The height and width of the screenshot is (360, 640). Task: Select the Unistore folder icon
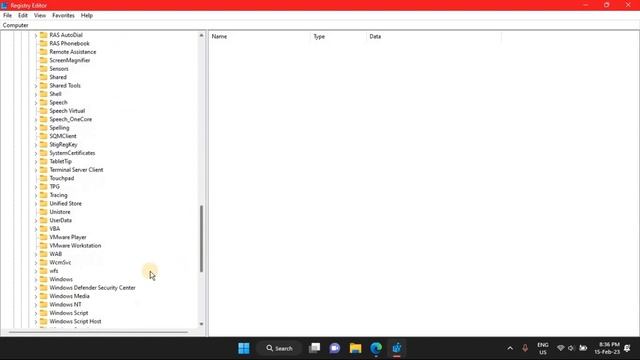click(44, 212)
